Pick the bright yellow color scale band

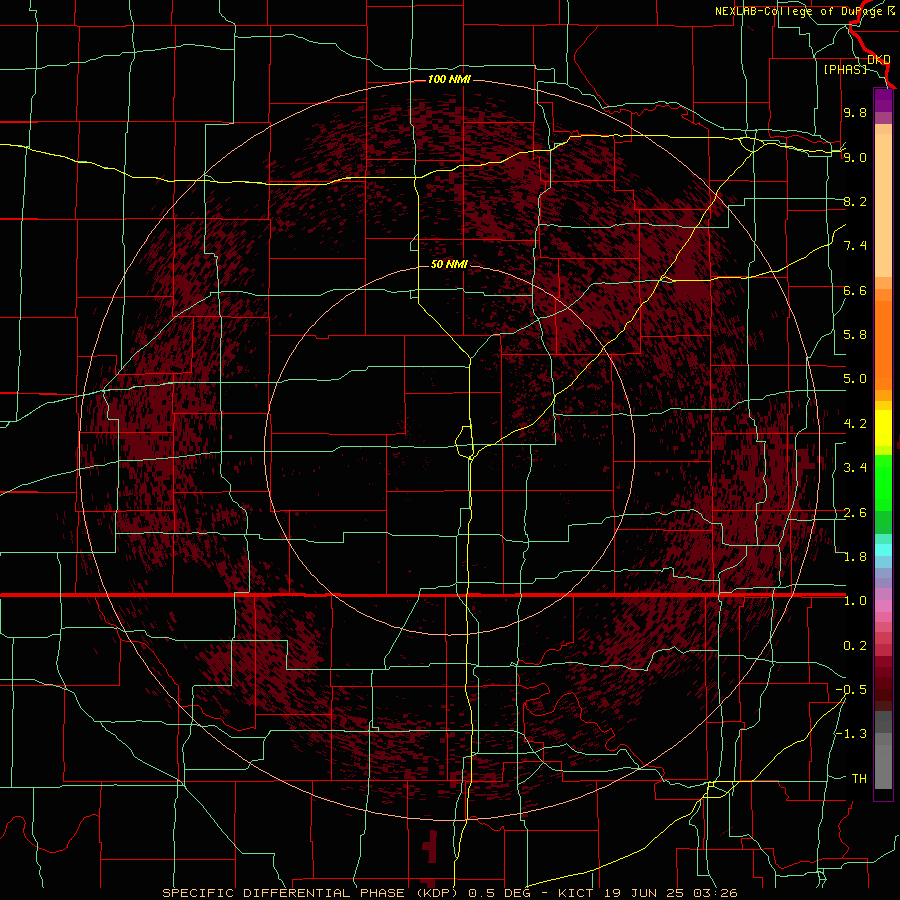point(883,428)
